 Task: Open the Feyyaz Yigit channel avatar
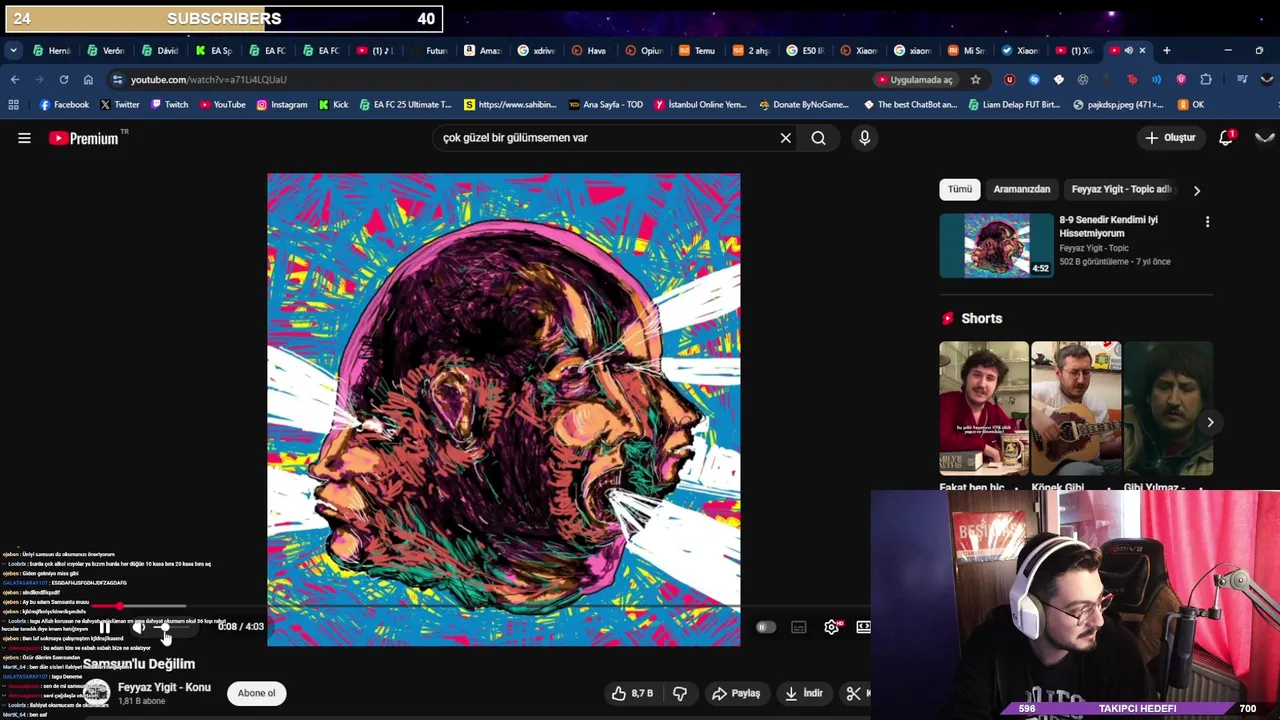click(96, 693)
